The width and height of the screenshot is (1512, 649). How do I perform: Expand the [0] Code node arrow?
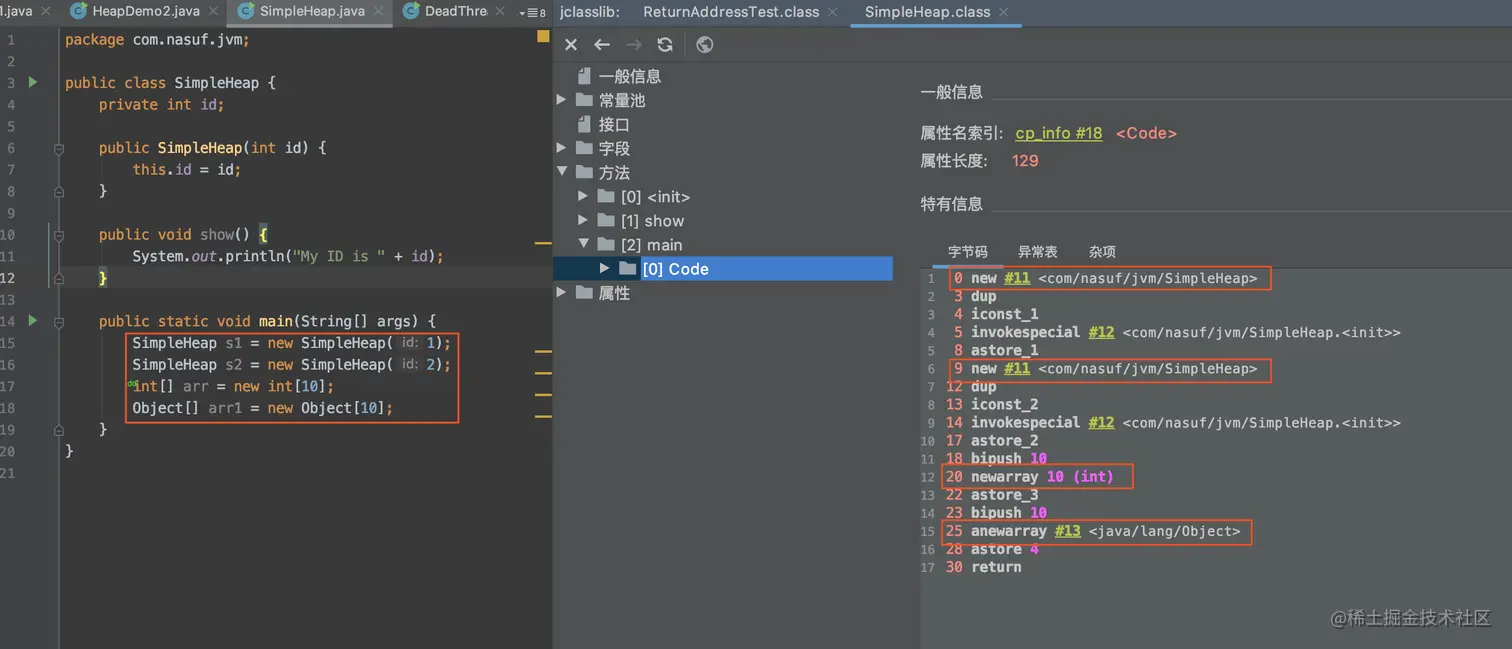(605, 268)
